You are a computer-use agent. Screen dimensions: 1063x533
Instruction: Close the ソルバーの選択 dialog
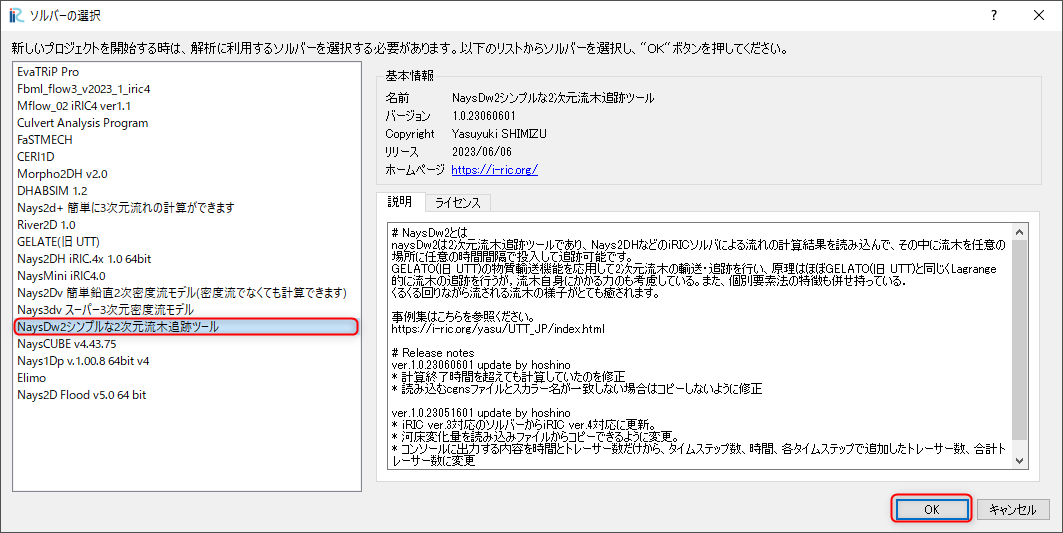pos(1039,15)
